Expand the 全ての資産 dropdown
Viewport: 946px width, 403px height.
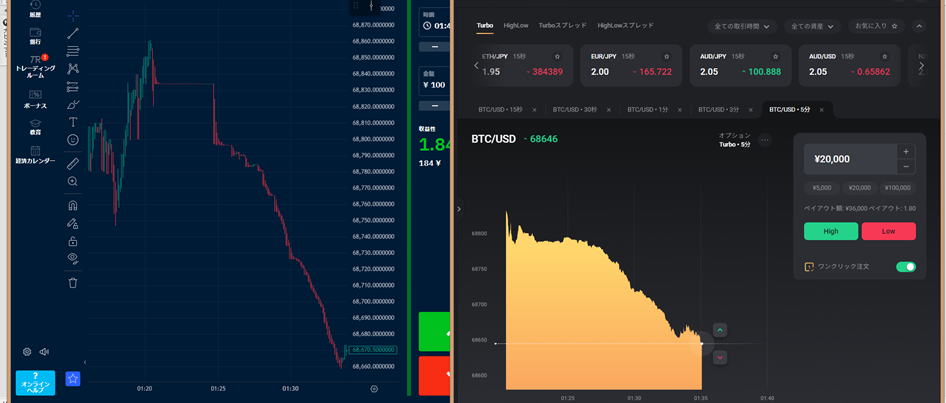point(811,26)
